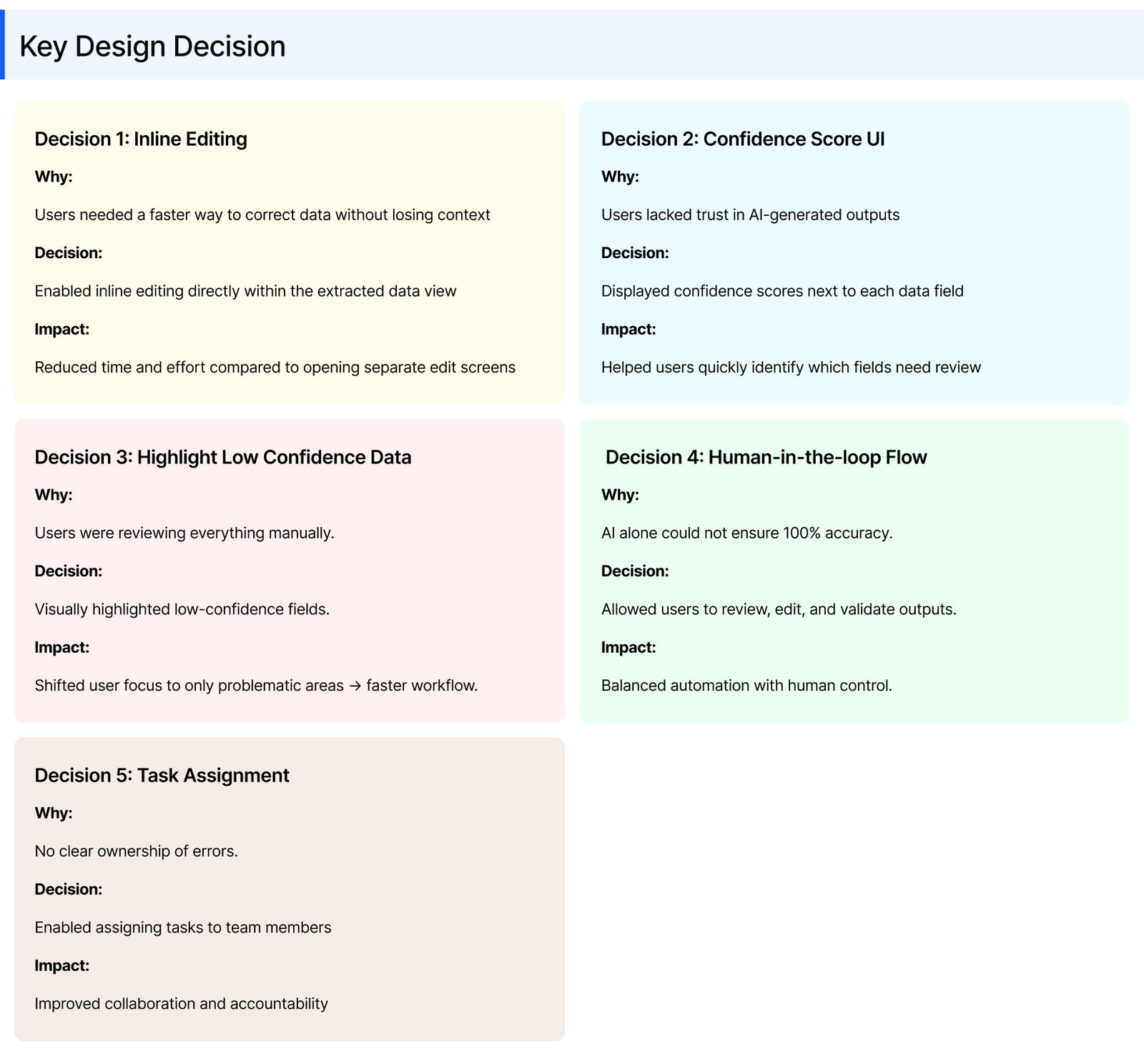Click the text about correcting data without losing context
The height and width of the screenshot is (1064, 1144).
(x=262, y=215)
